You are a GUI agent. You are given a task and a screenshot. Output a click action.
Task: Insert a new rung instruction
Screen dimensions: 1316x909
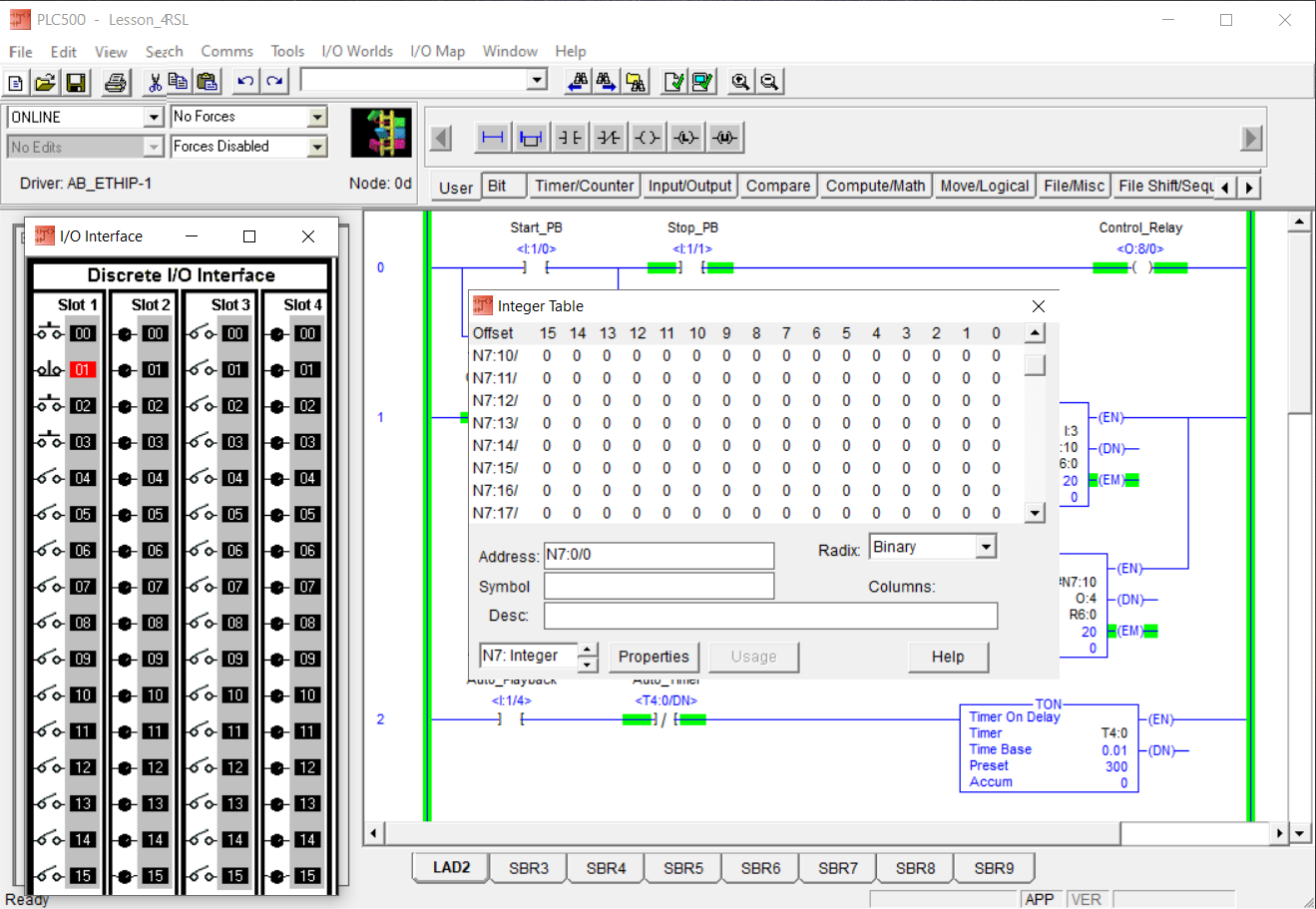point(493,138)
